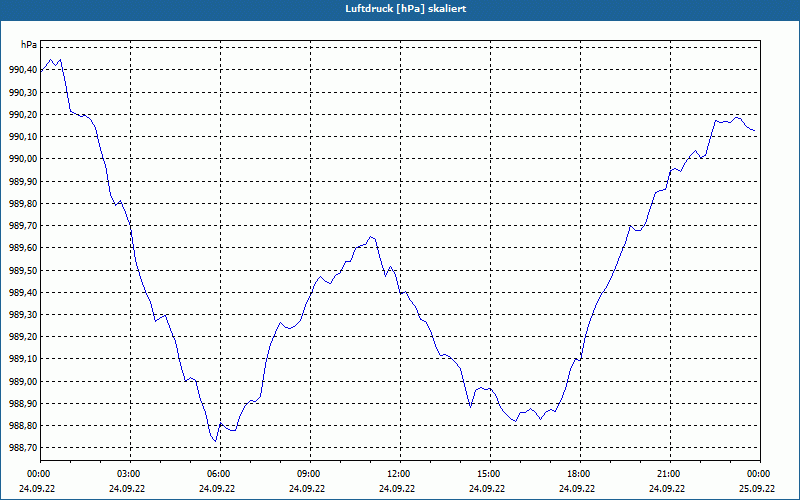Click the 988,90 y-axis label
800x500 pixels.
click(23, 404)
